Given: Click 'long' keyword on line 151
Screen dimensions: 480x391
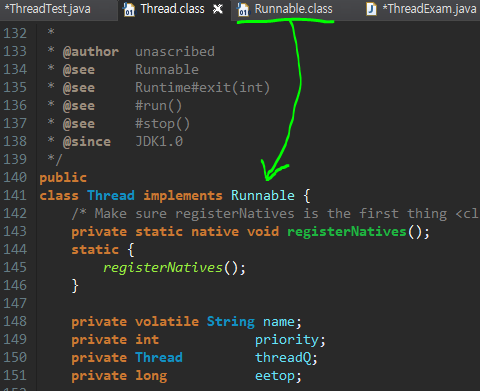Looking at the screenshot, I should 151,376.
